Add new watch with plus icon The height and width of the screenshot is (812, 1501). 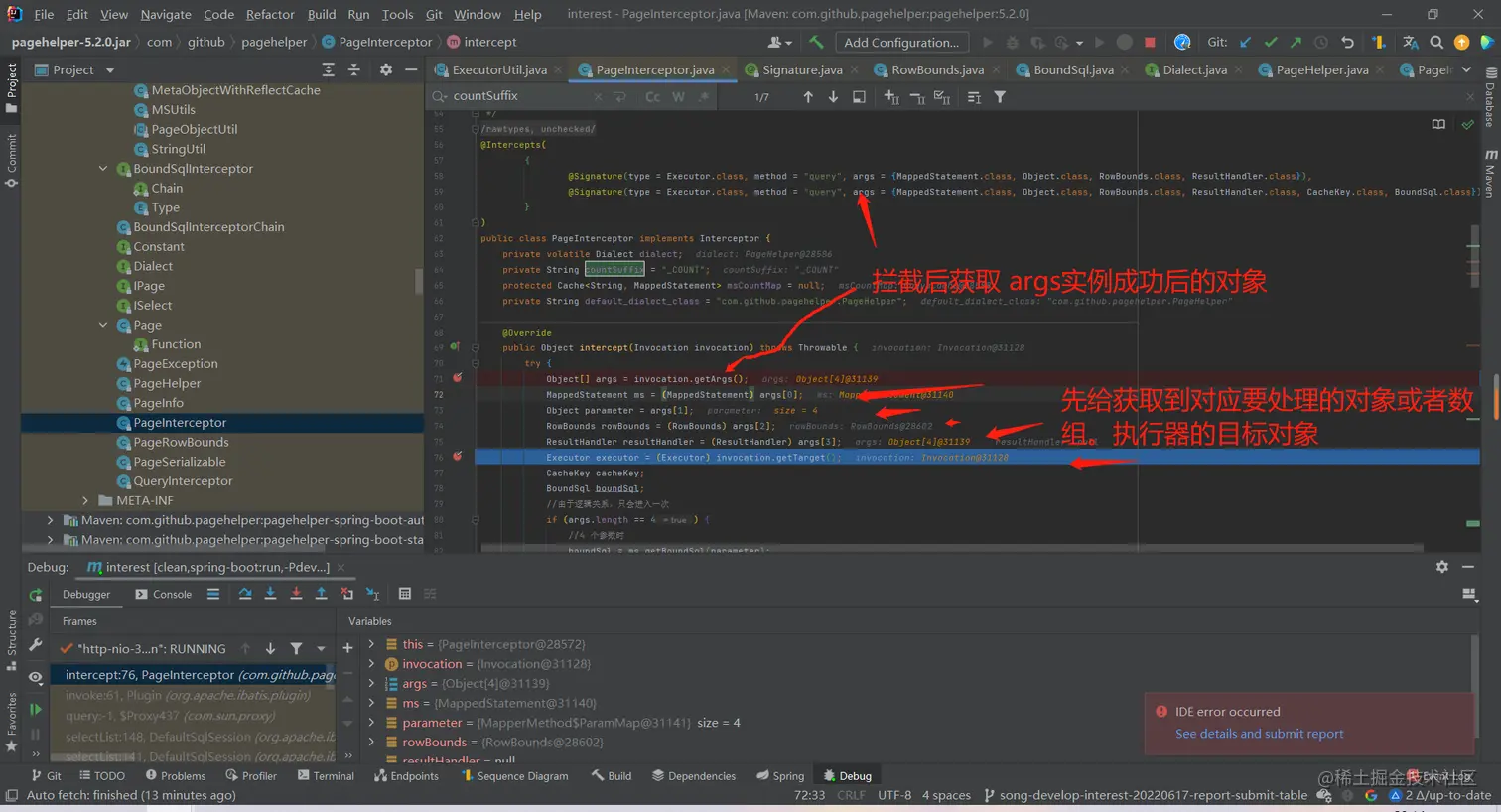(x=347, y=648)
